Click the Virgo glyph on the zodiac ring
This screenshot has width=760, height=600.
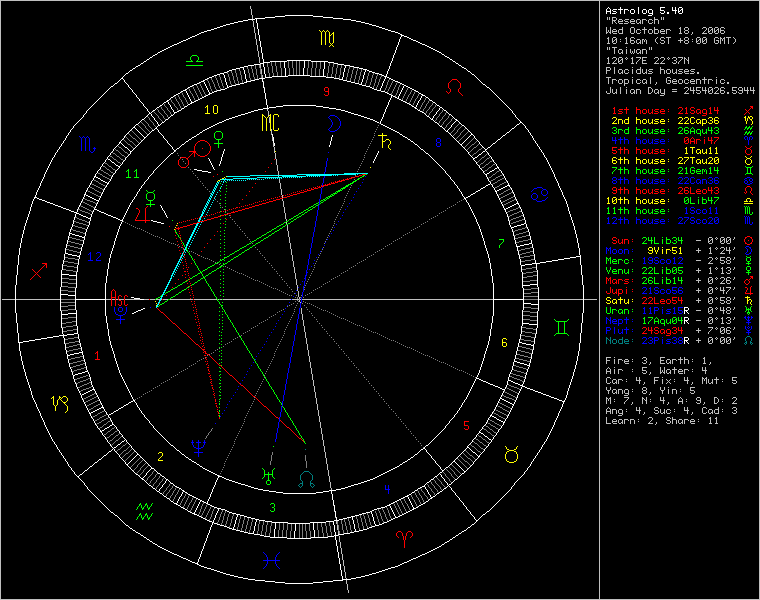coord(327,38)
